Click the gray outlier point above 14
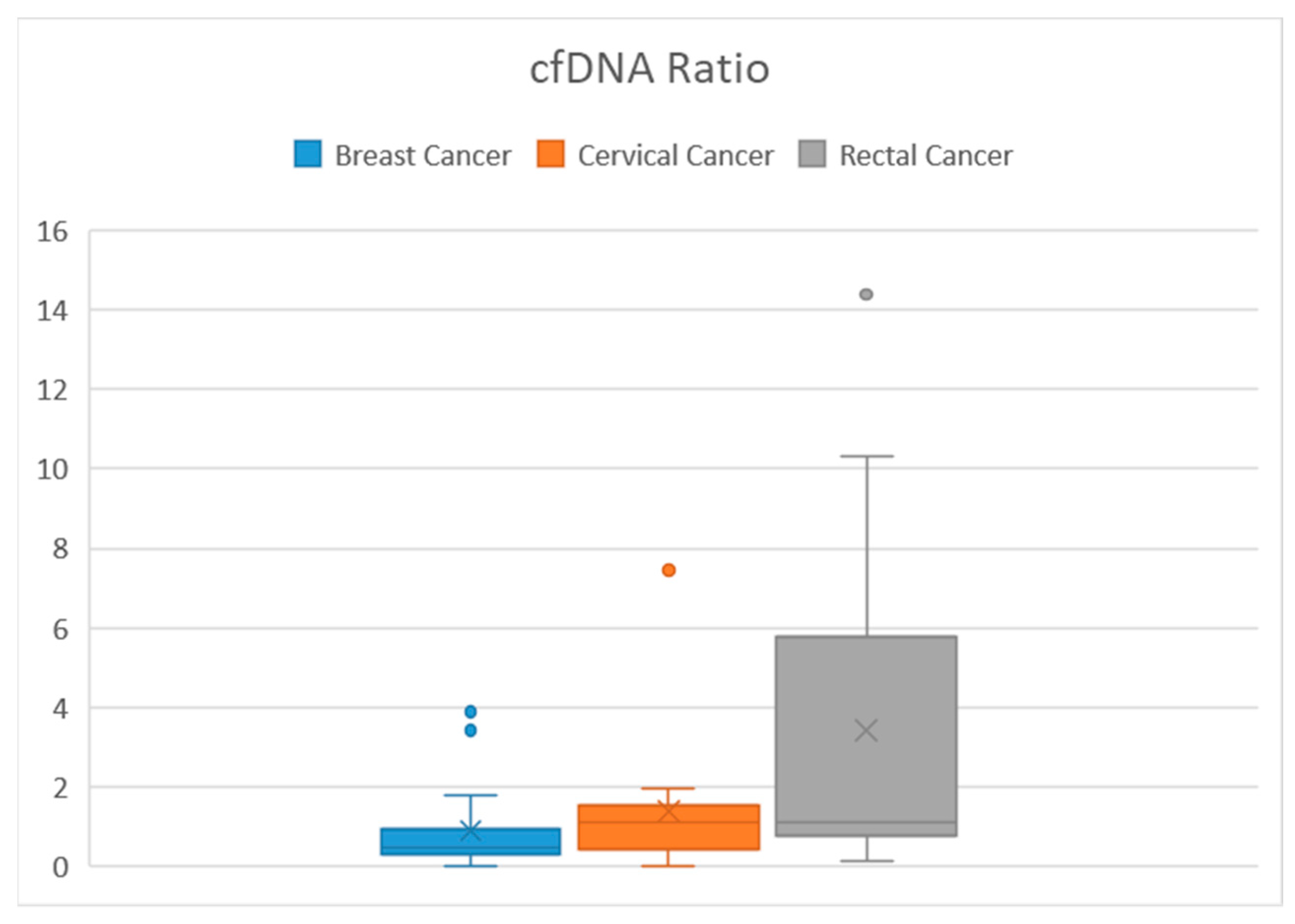 point(866,294)
